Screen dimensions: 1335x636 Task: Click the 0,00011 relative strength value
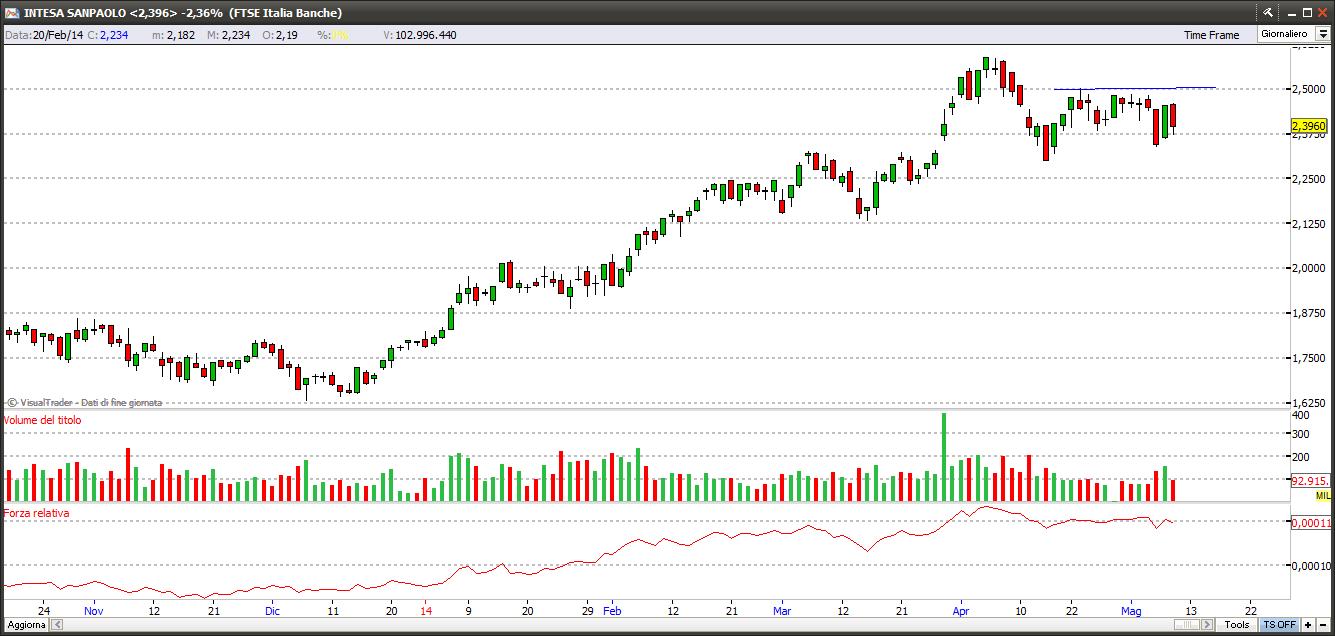[1311, 522]
